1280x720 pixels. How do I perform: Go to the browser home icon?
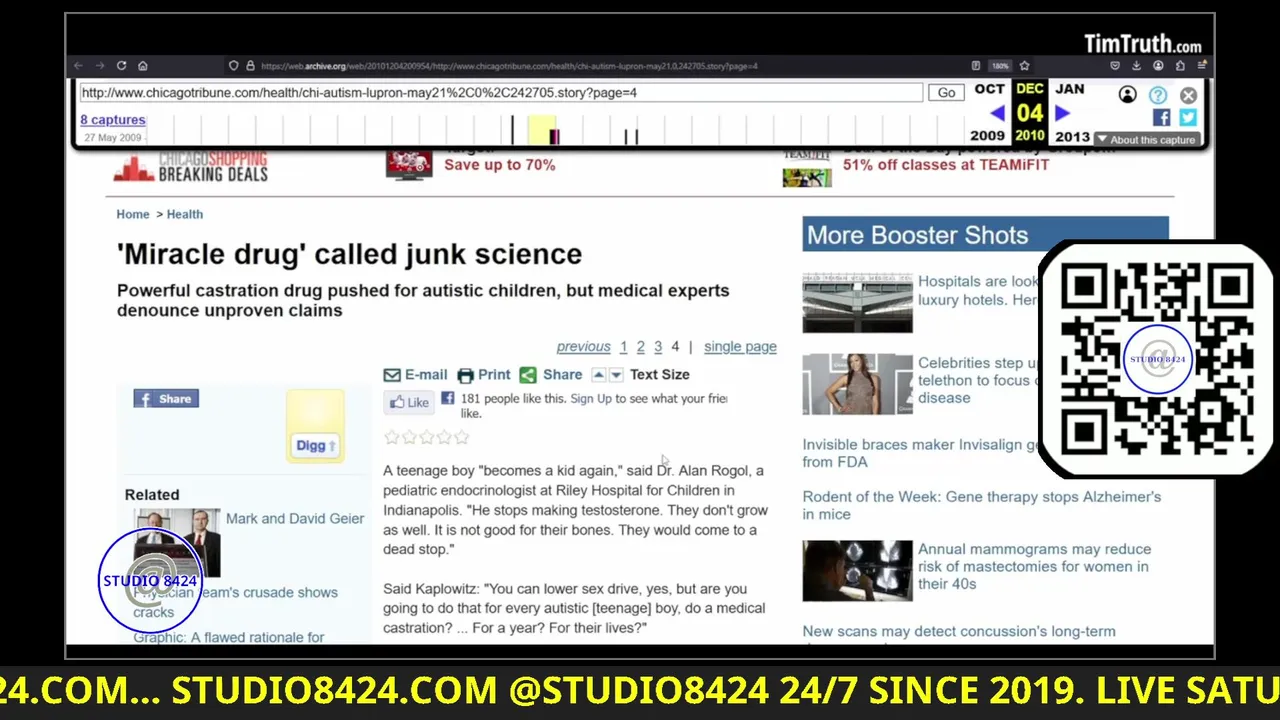(x=143, y=66)
